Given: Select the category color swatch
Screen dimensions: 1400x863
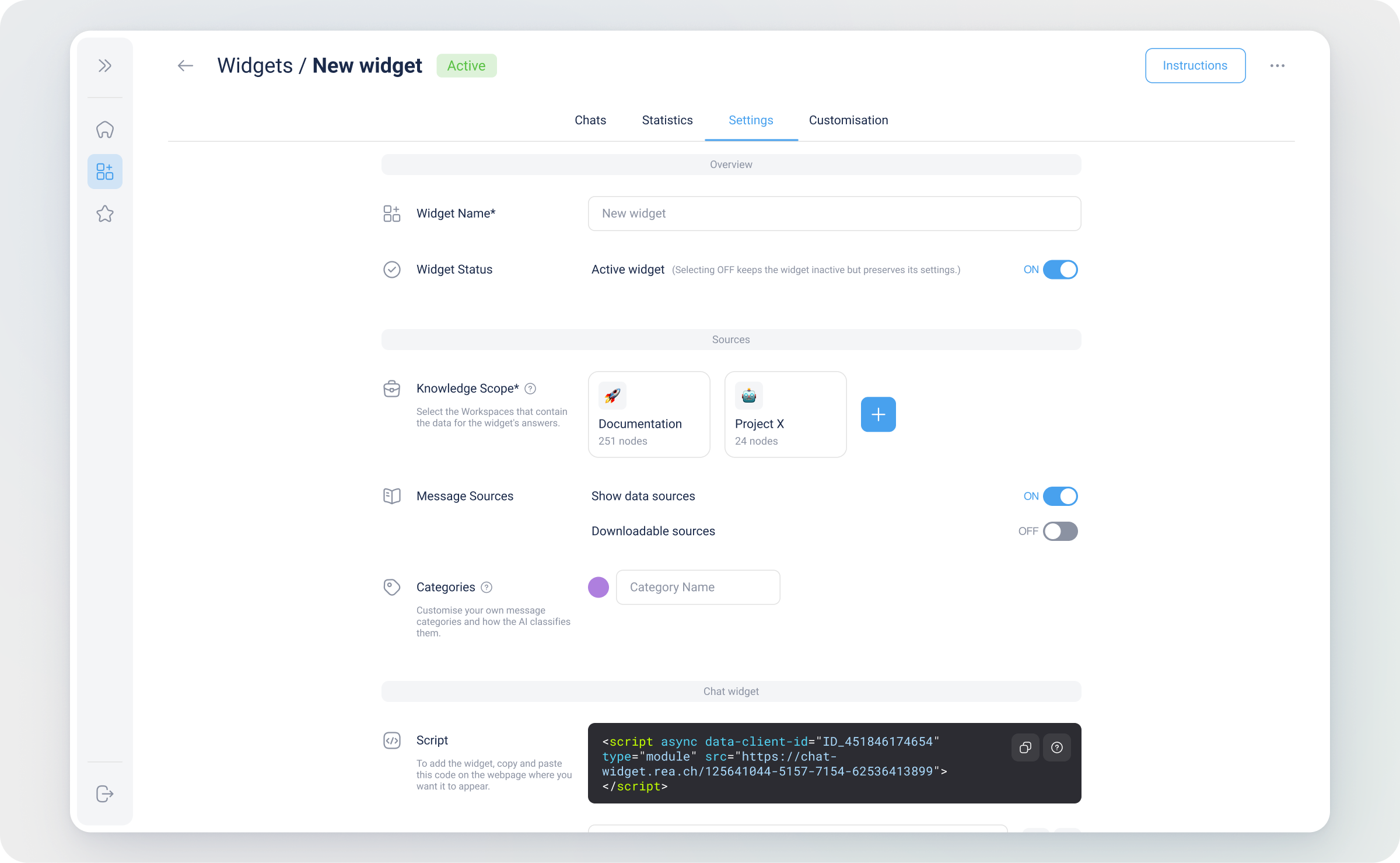Looking at the screenshot, I should click(598, 587).
